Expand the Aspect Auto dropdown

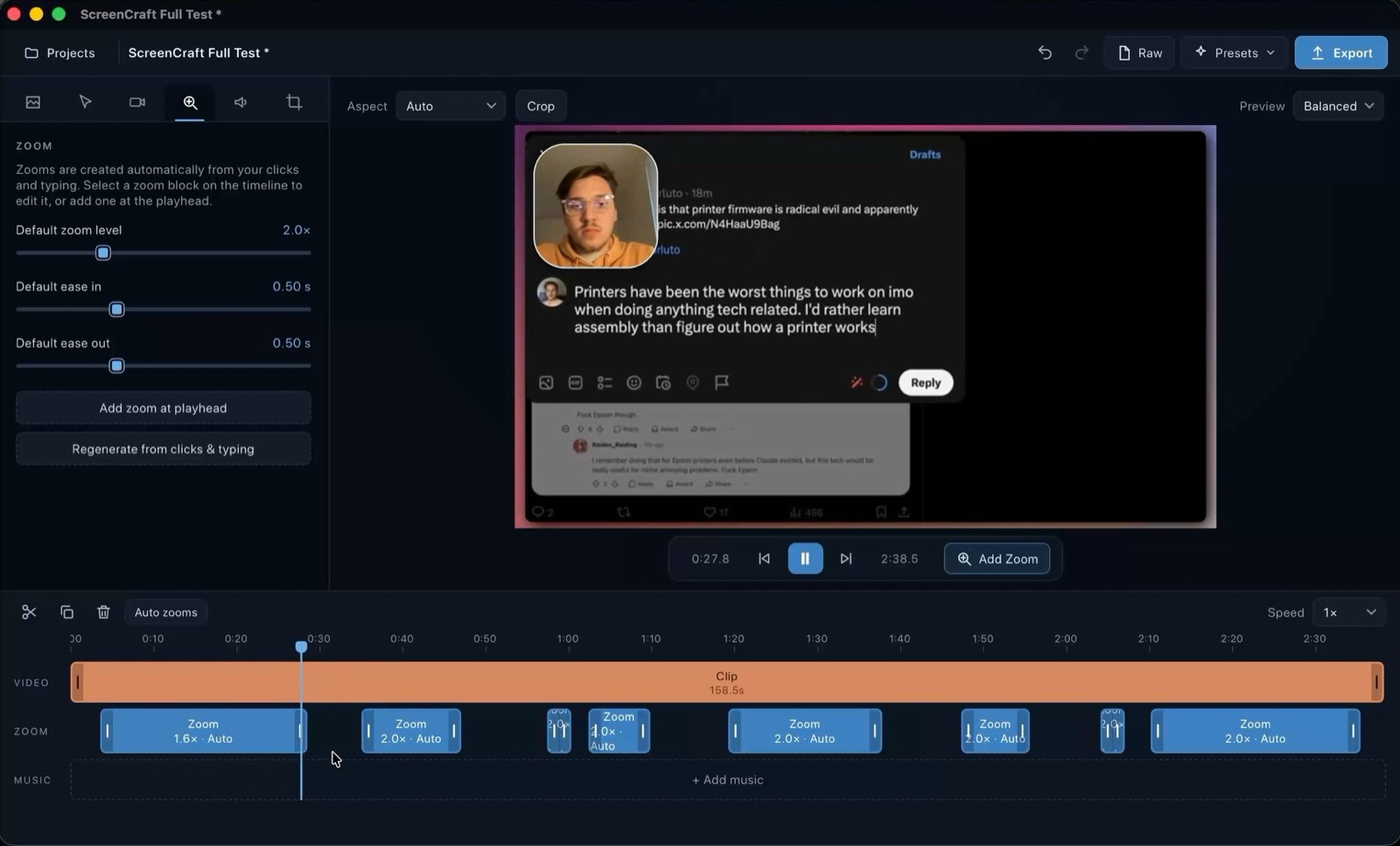pos(450,106)
